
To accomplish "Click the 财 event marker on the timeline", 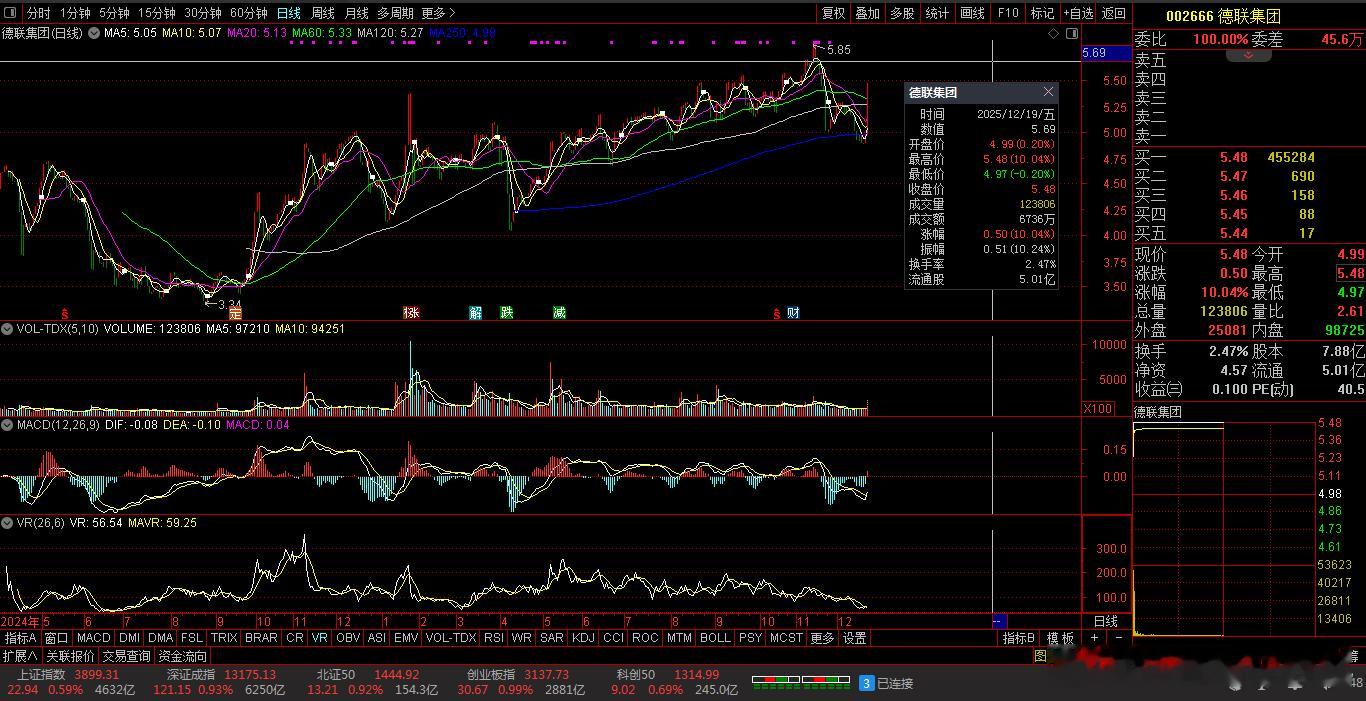I will point(793,313).
